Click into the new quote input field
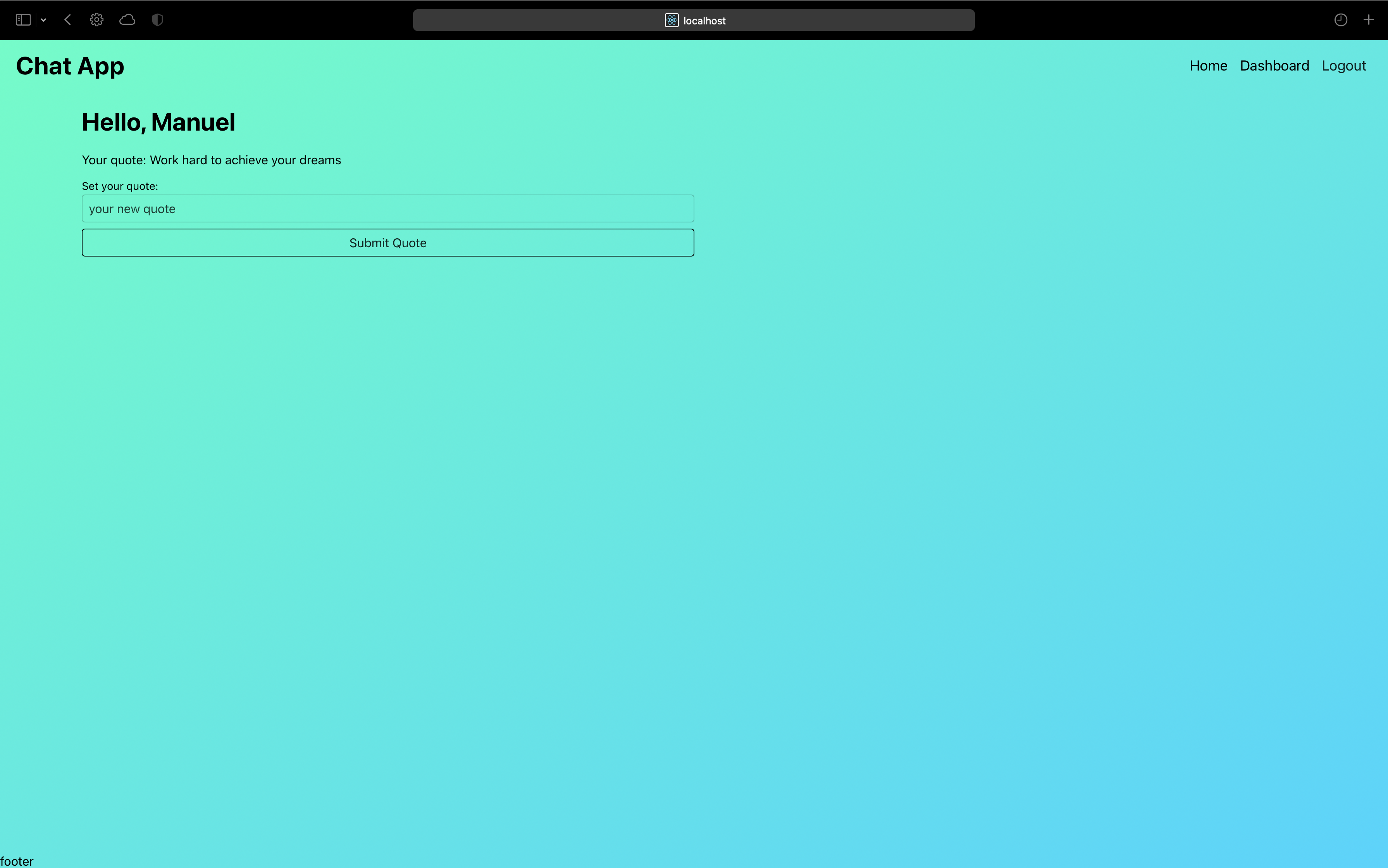Image resolution: width=1388 pixels, height=868 pixels. pyautogui.click(x=387, y=209)
